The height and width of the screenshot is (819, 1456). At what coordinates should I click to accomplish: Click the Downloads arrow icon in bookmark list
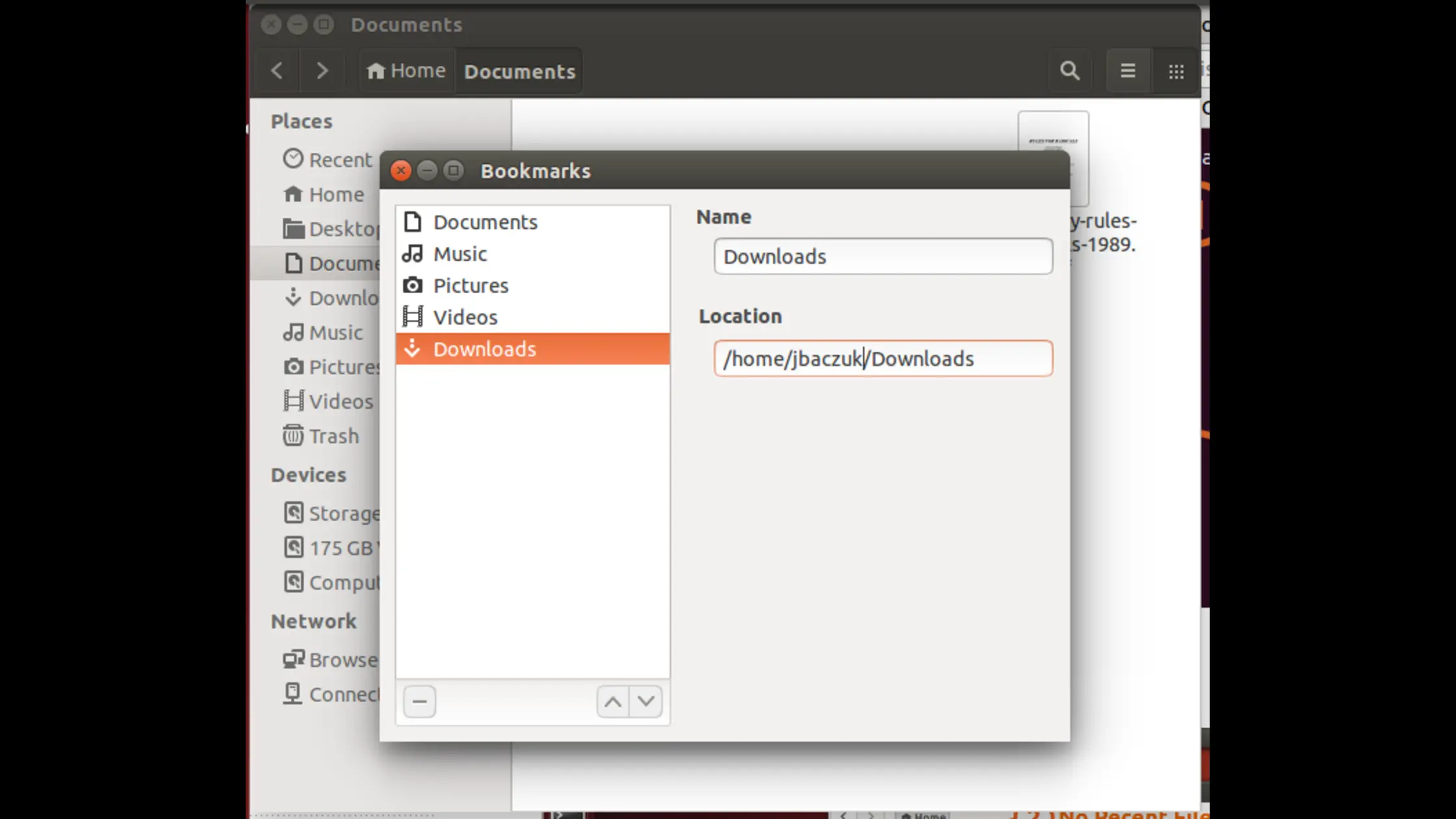(x=413, y=349)
